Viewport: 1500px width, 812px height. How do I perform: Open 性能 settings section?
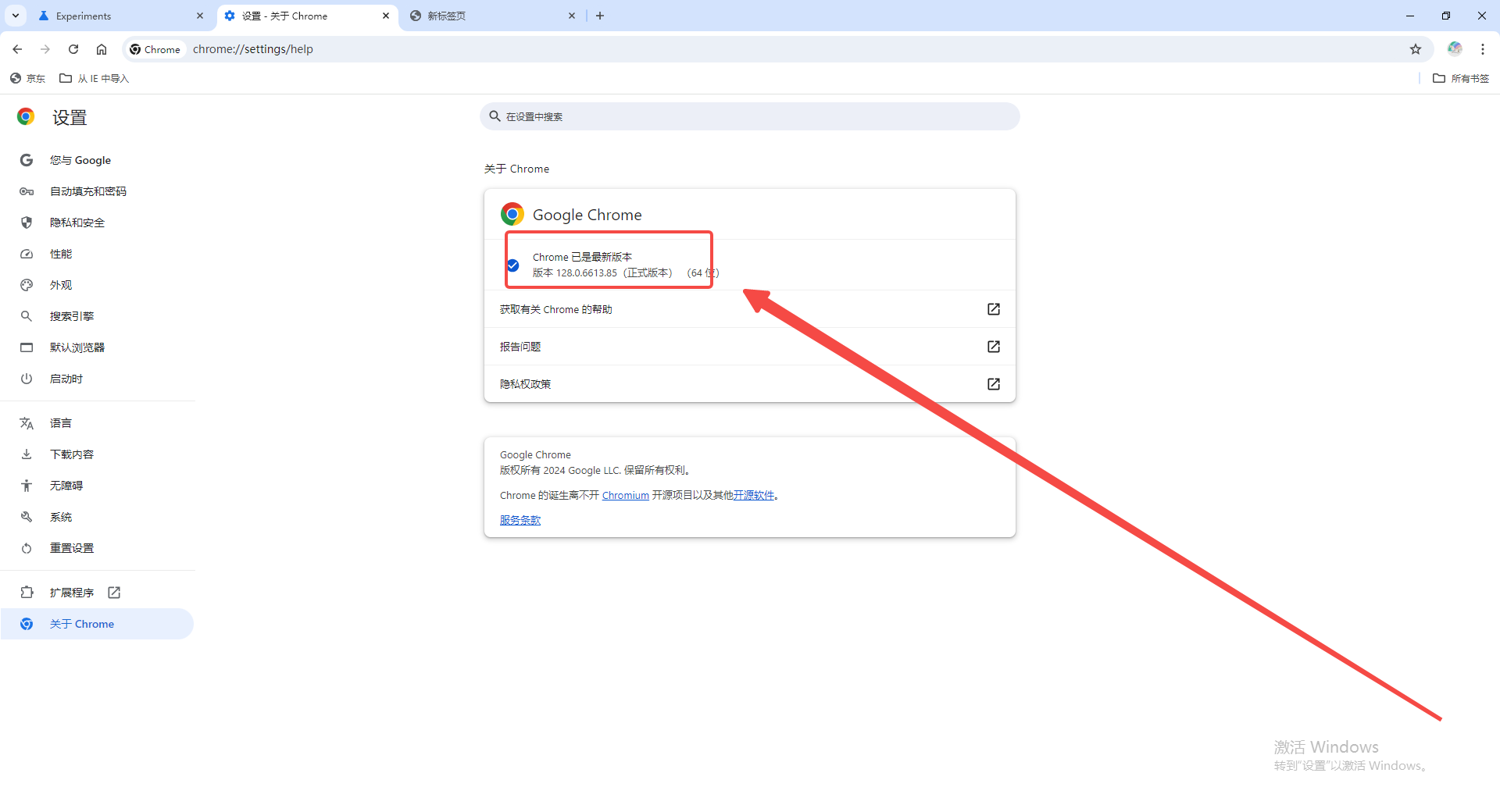point(98,254)
